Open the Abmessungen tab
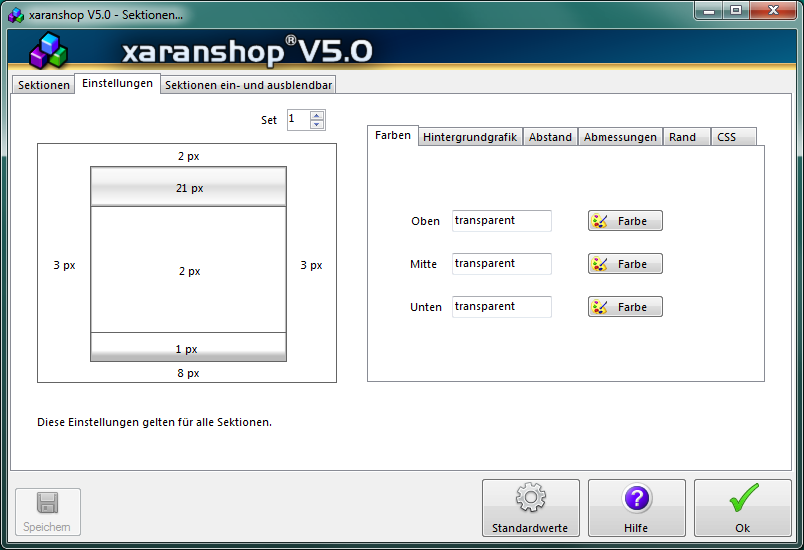 [620, 137]
